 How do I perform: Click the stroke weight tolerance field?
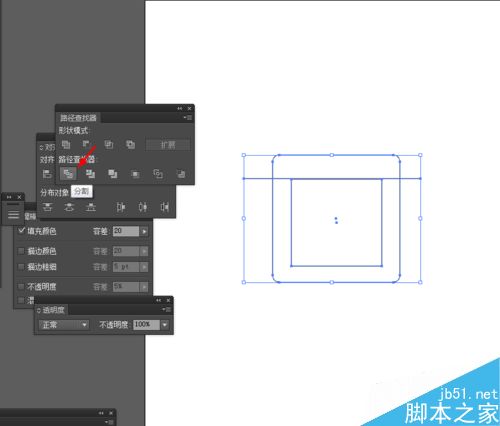click(x=126, y=267)
